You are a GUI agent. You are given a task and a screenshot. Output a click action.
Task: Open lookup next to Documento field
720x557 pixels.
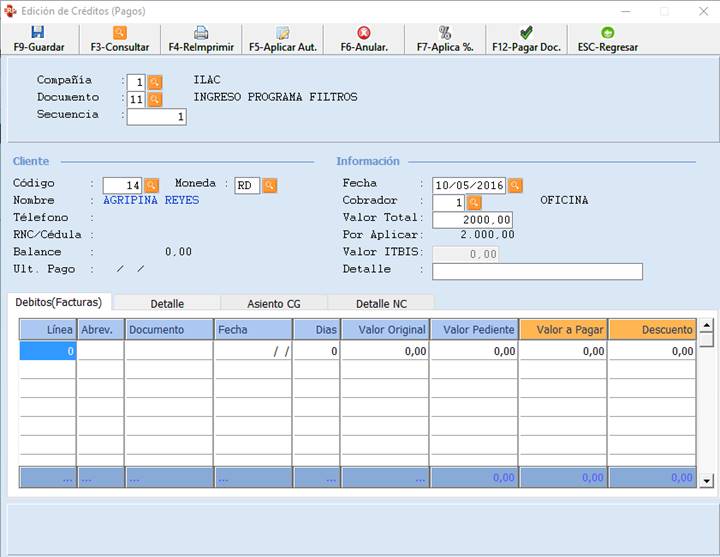click(154, 99)
